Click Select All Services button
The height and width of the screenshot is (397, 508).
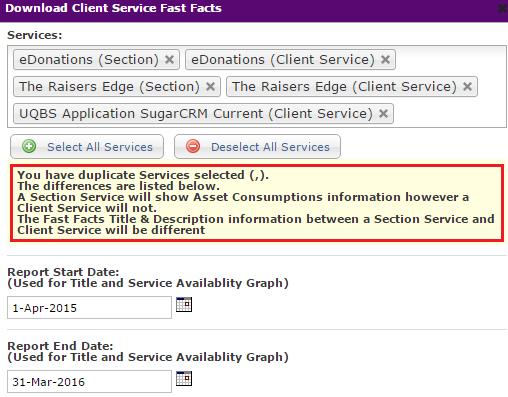pos(87,147)
